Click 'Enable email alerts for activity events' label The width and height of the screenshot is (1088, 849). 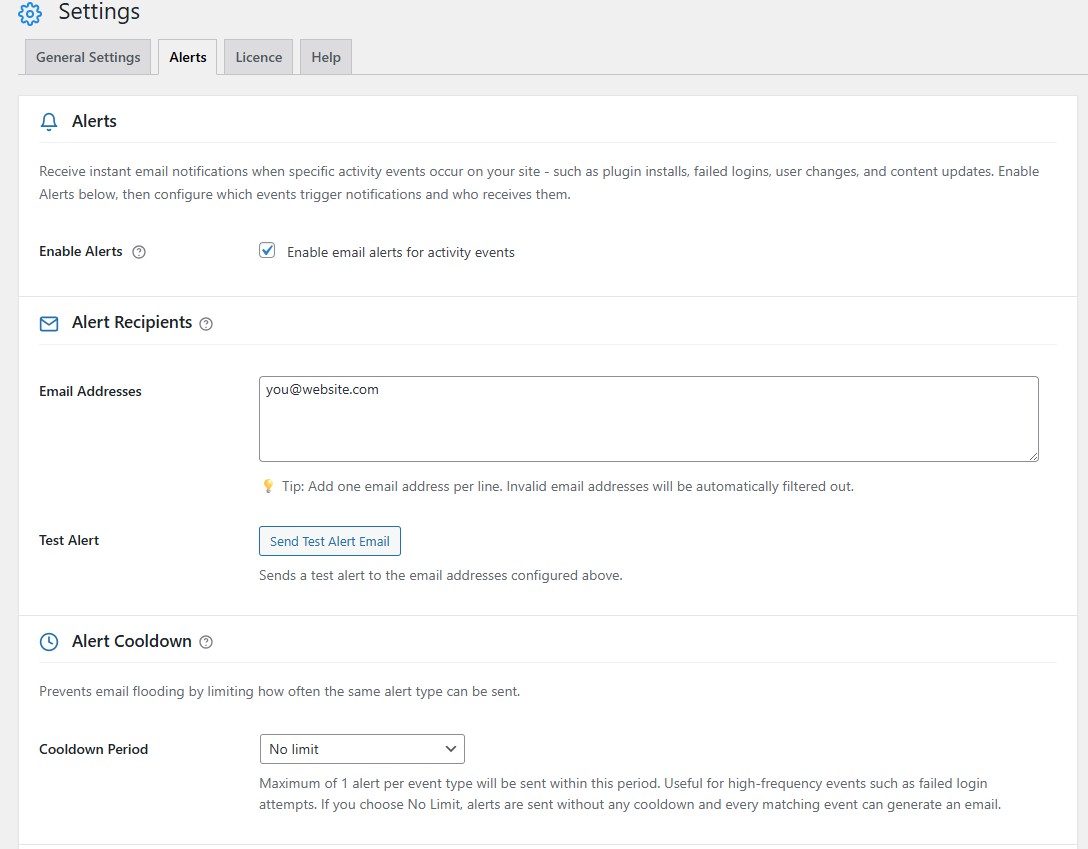point(401,252)
